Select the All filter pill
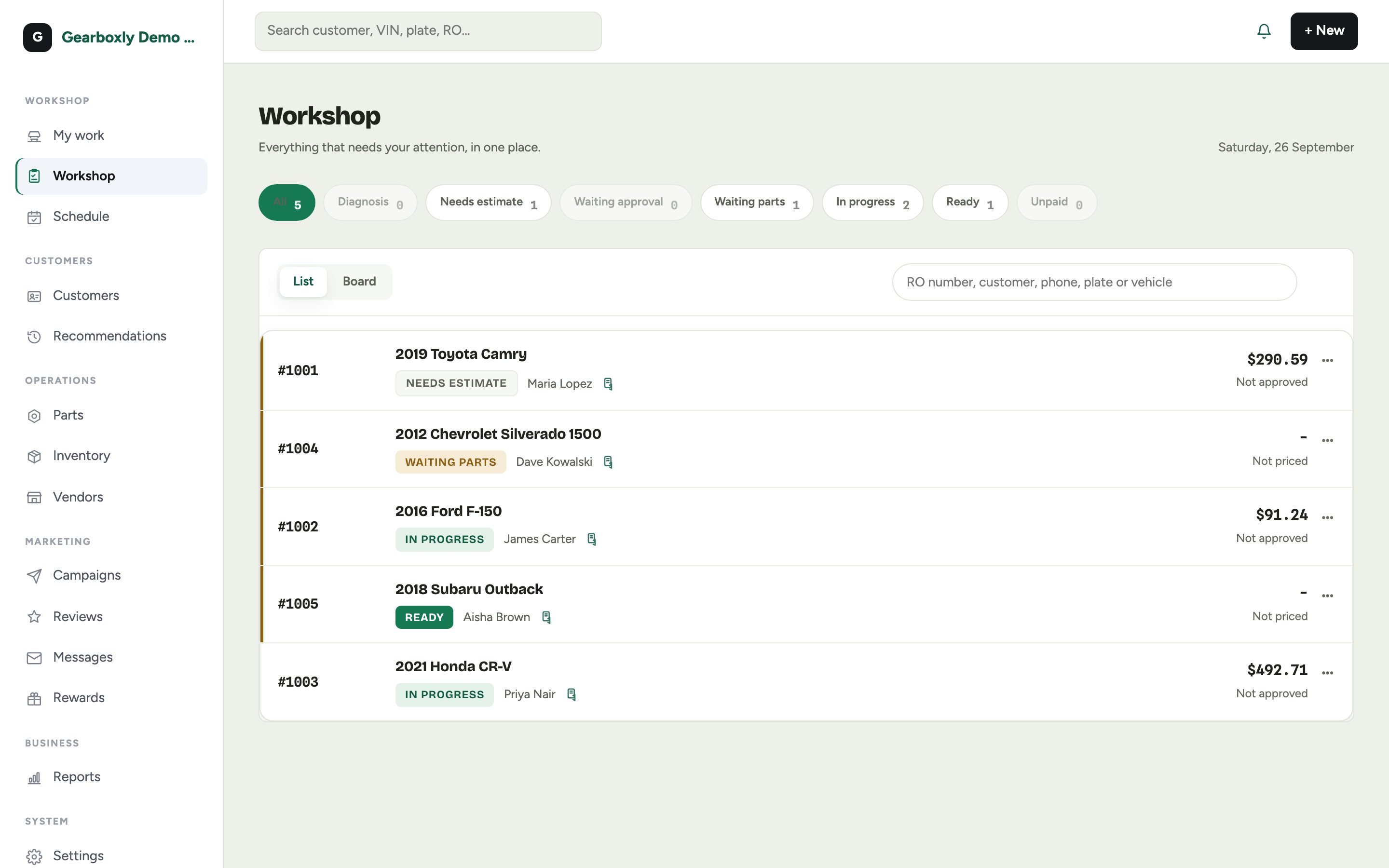 click(x=286, y=202)
